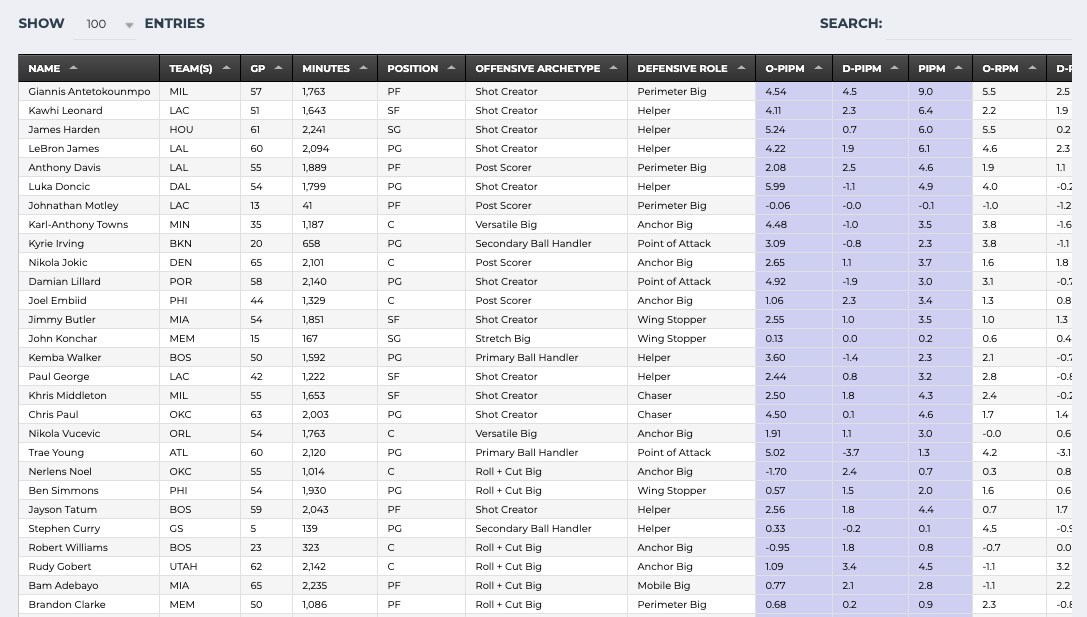This screenshot has width=1087, height=617.
Task: Sort by PIPM column header
Action: pos(940,68)
